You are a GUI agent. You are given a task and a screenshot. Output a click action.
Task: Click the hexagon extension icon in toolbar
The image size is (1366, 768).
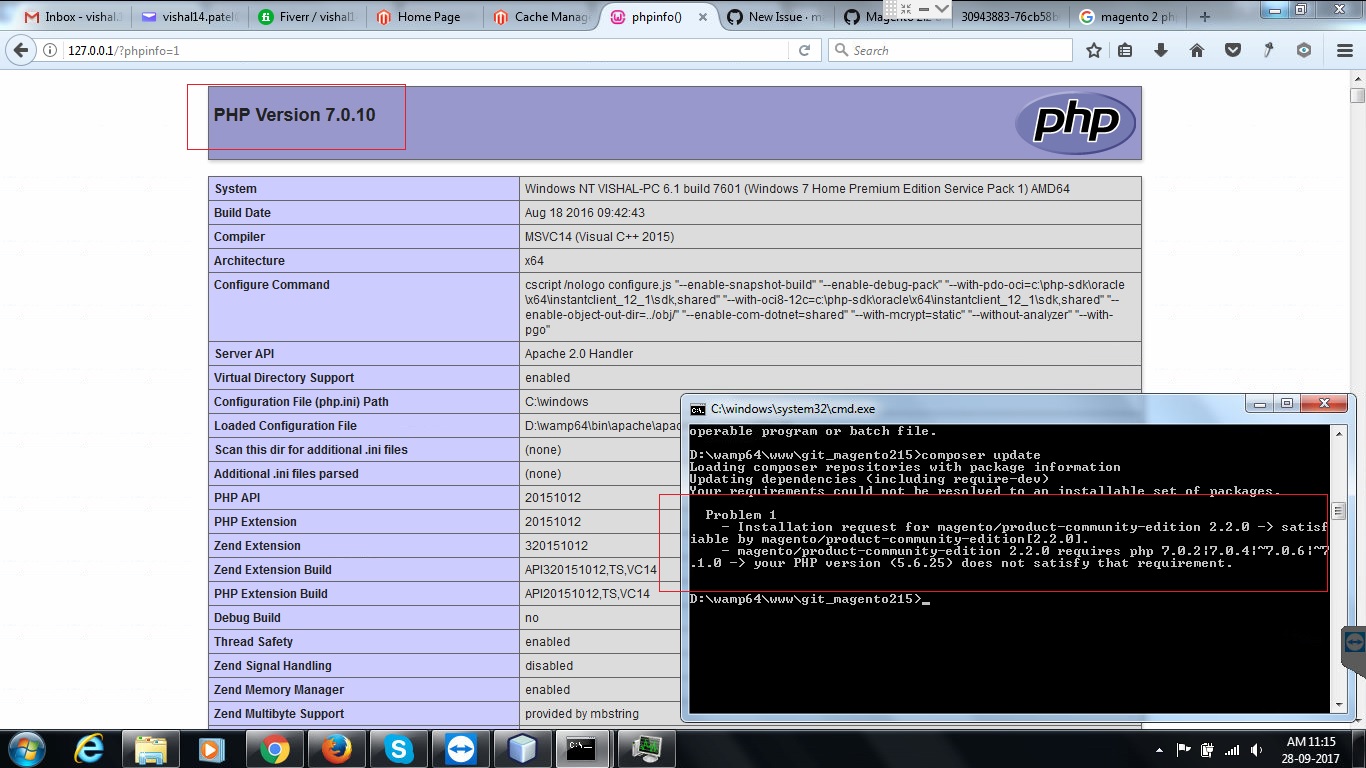(x=1304, y=50)
